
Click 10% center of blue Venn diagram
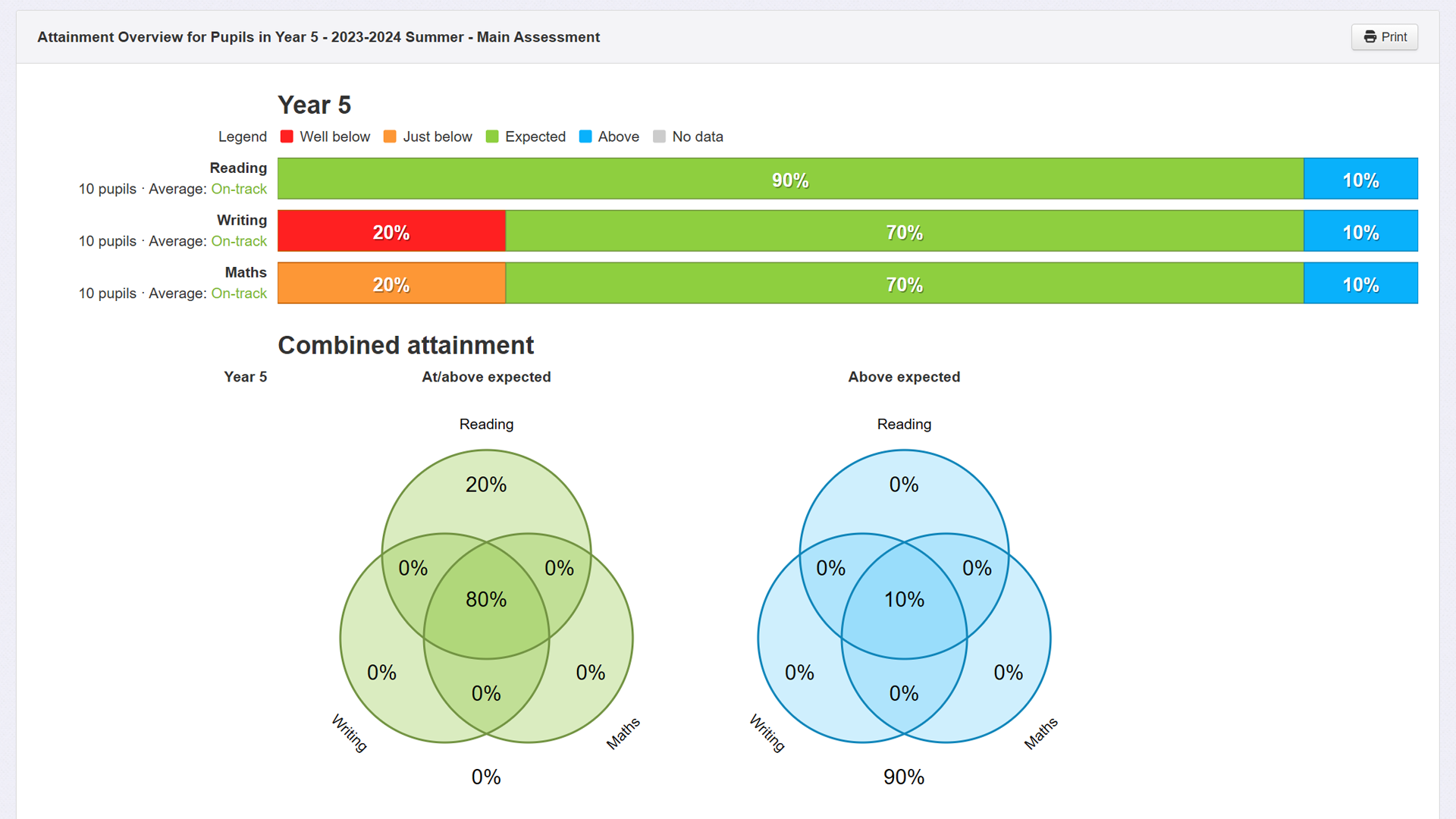pos(904,600)
